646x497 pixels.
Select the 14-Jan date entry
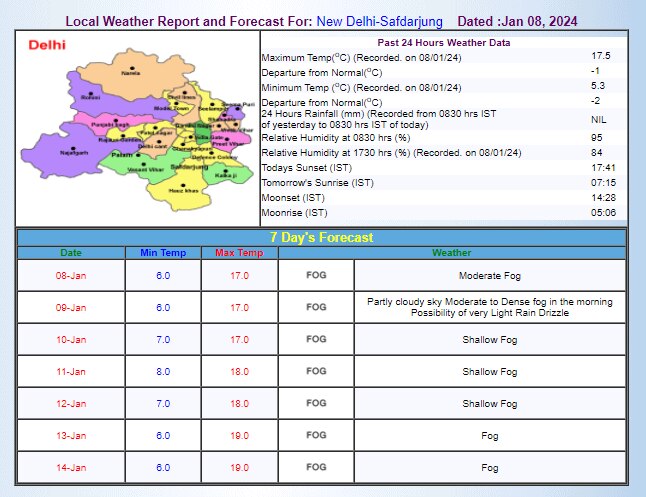tap(71, 467)
